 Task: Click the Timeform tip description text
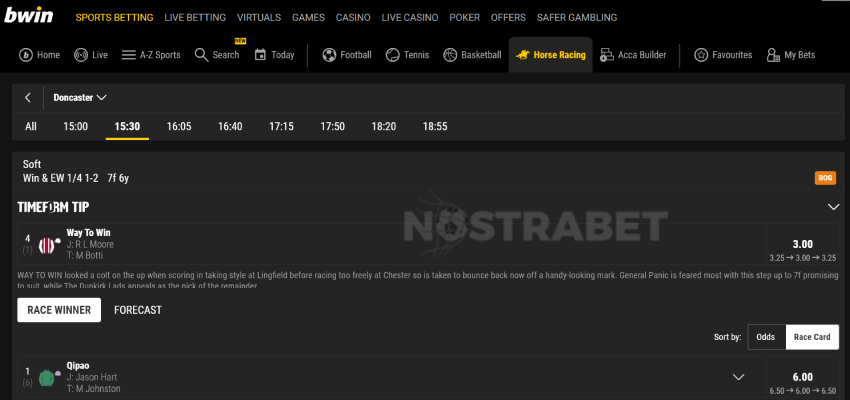click(x=428, y=280)
